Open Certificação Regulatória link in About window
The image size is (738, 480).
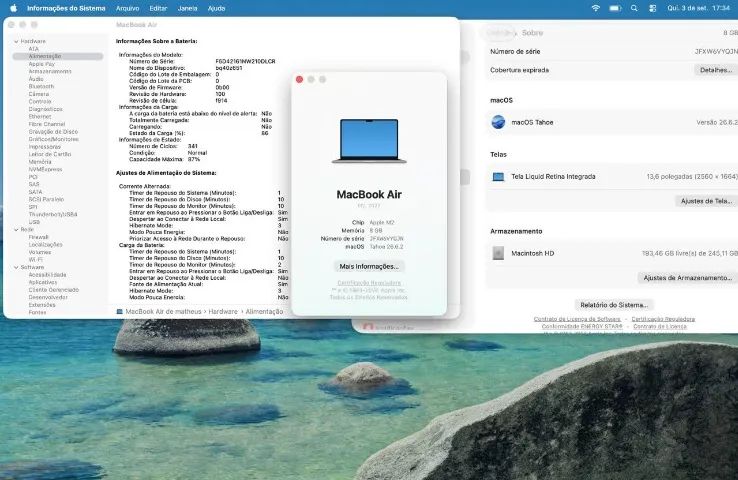pos(369,283)
